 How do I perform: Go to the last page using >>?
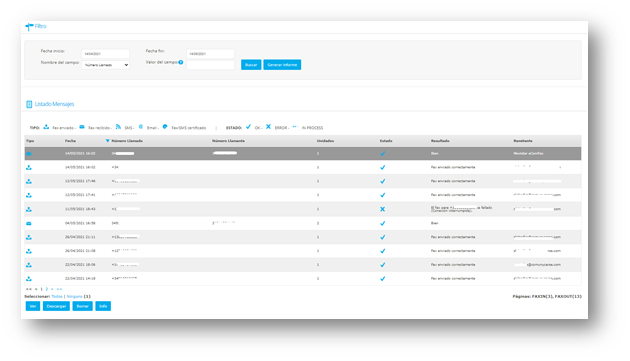click(x=59, y=289)
